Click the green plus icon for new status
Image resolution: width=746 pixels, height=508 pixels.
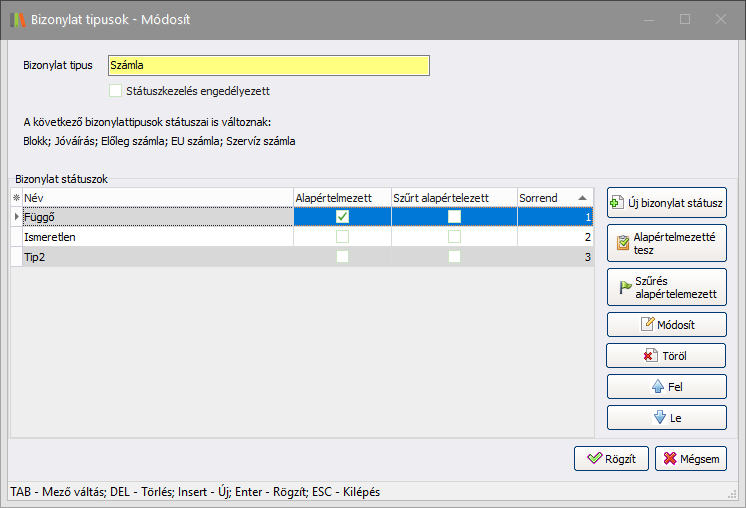(616, 203)
